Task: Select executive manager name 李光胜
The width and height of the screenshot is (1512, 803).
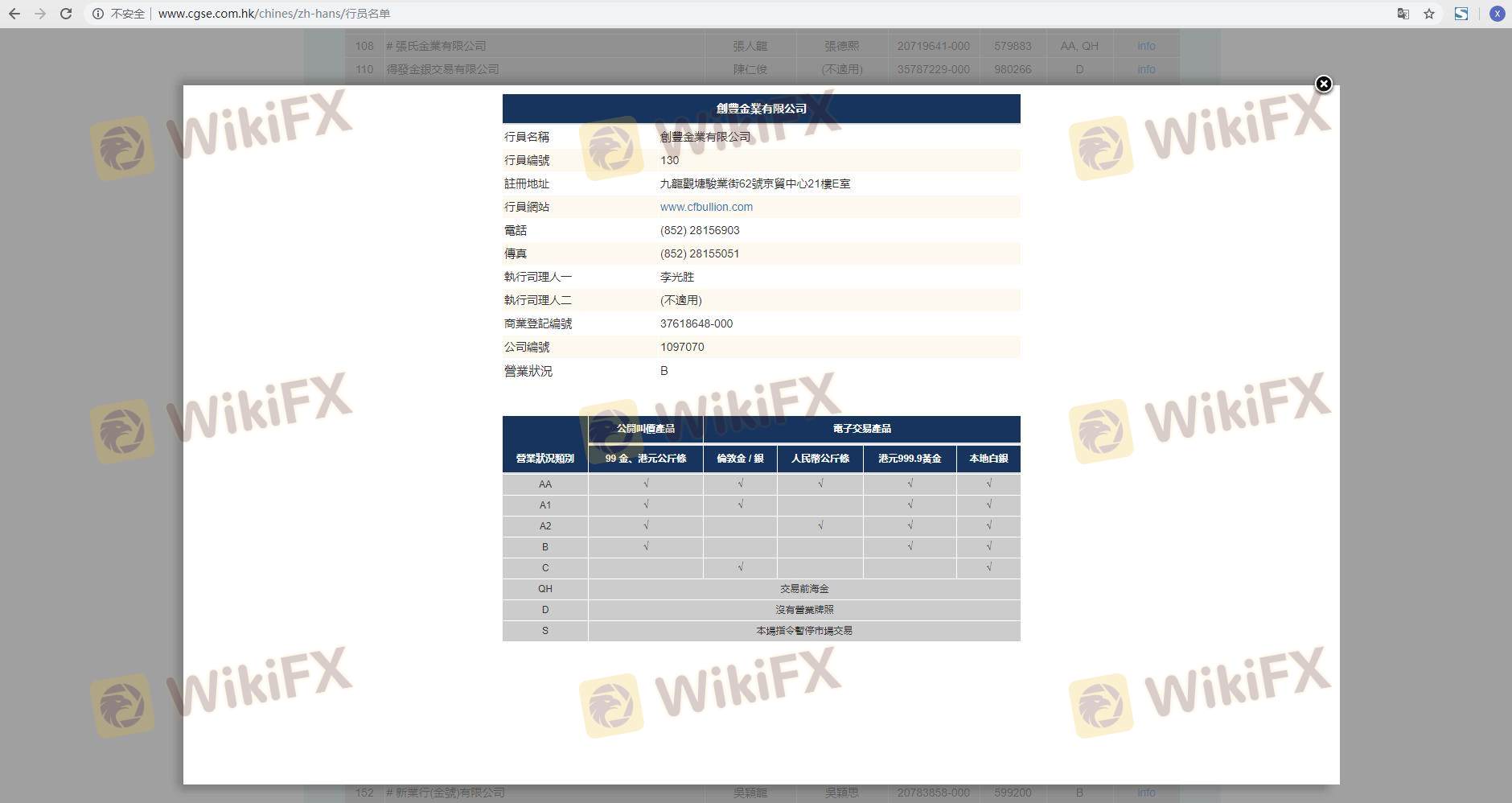Action: [677, 277]
